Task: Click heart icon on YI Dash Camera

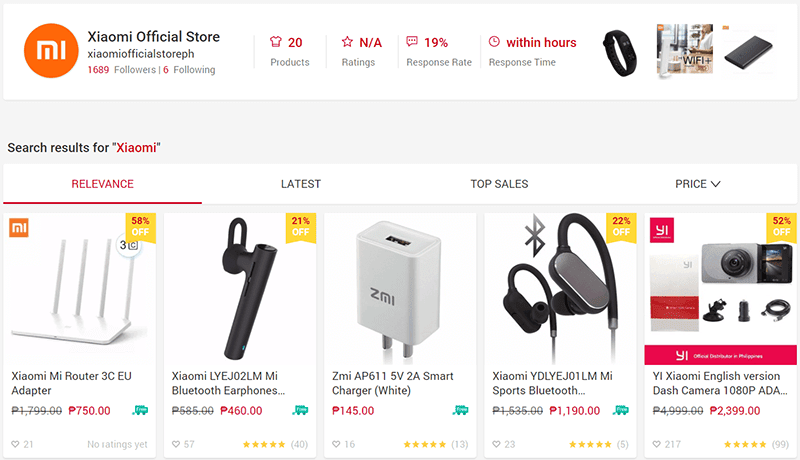Action: click(657, 444)
